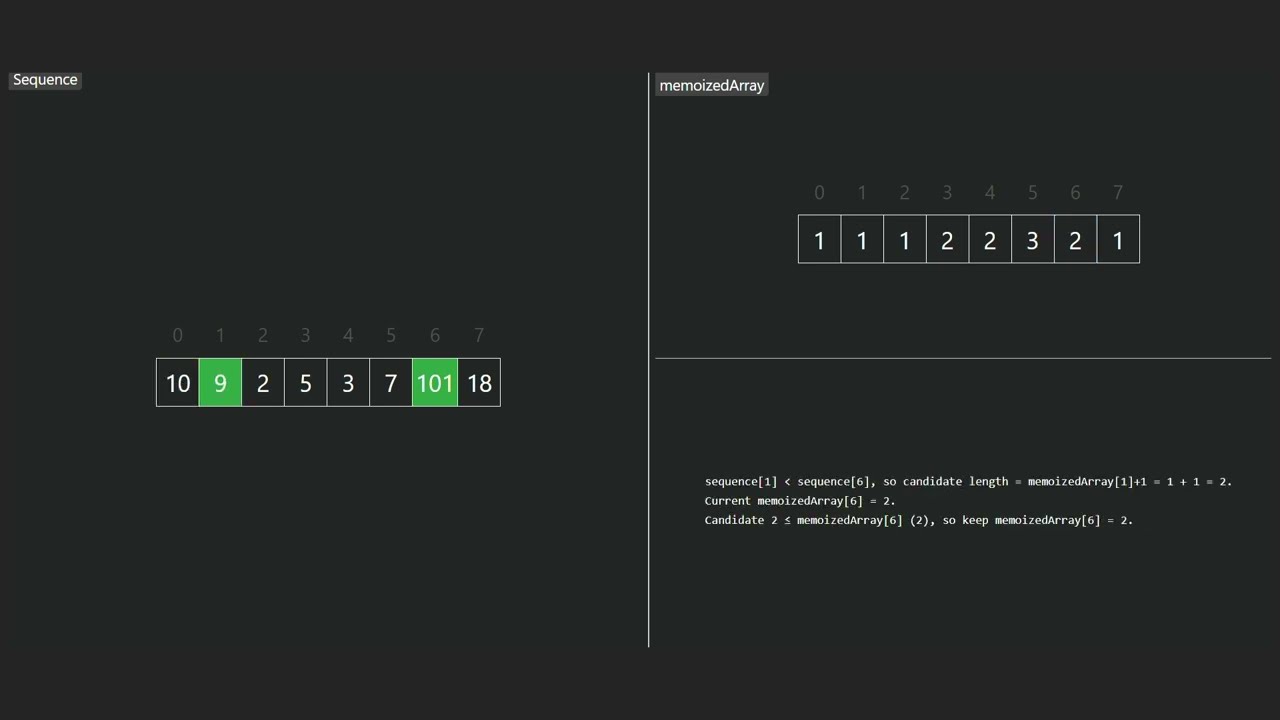Screen dimensions: 1280x720
Task: Select the memoizedArray cell under index 6
Action: (x=1075, y=240)
